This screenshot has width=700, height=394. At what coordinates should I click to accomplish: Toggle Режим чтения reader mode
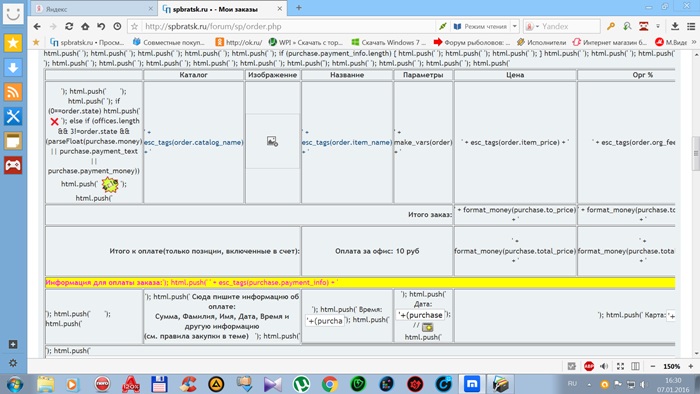tap(480, 27)
